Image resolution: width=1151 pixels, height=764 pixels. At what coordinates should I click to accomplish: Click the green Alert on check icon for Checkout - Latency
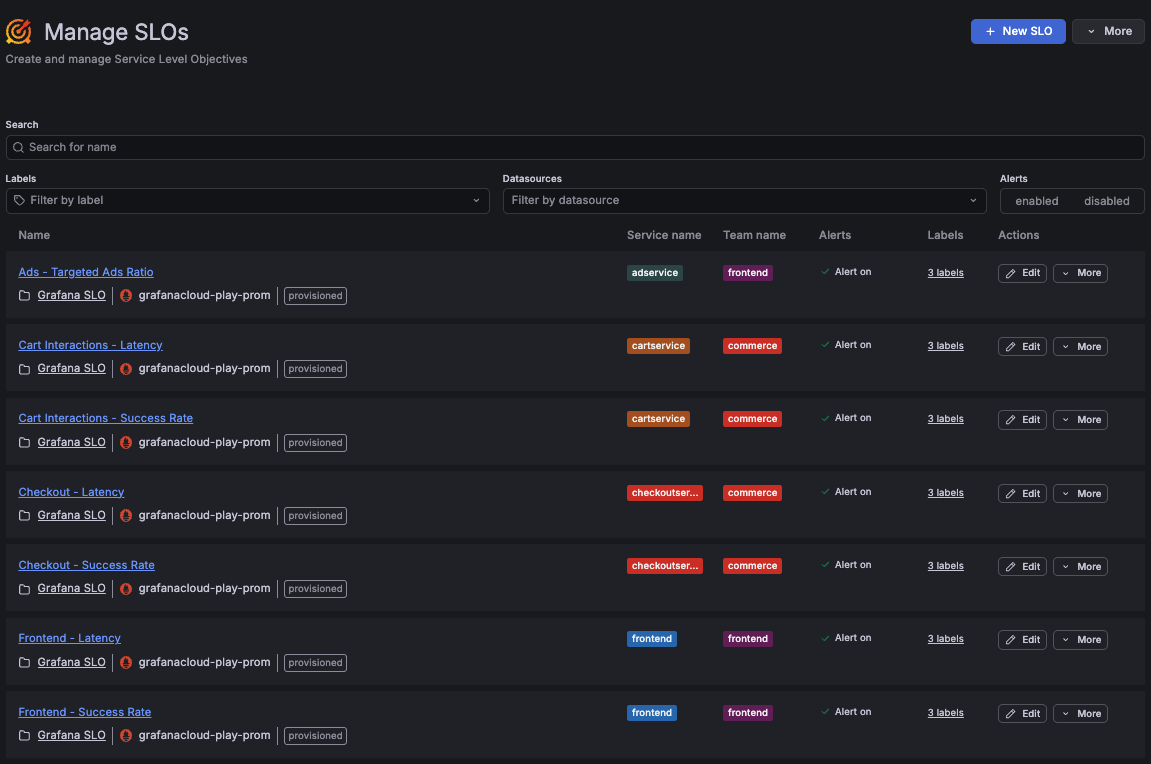click(826, 491)
